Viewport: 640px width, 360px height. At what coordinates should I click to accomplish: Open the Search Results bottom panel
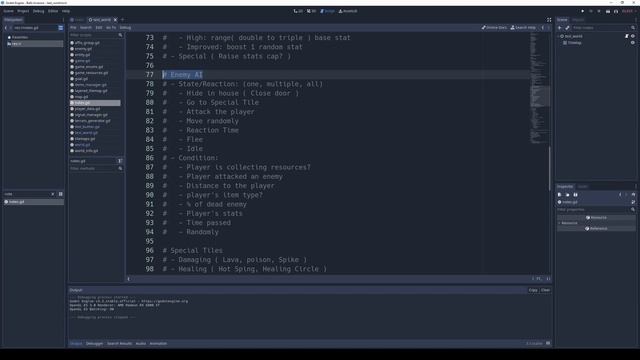click(119, 344)
